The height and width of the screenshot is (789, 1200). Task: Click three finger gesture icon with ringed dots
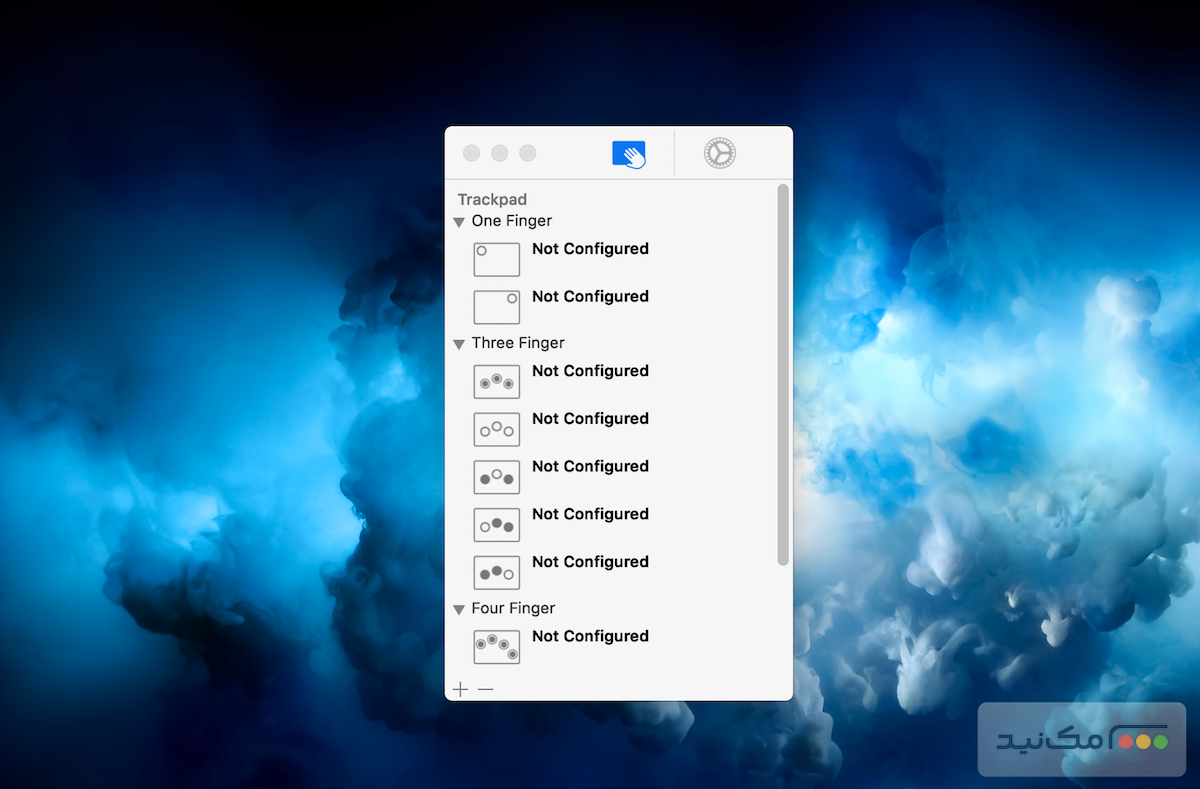[496, 381]
